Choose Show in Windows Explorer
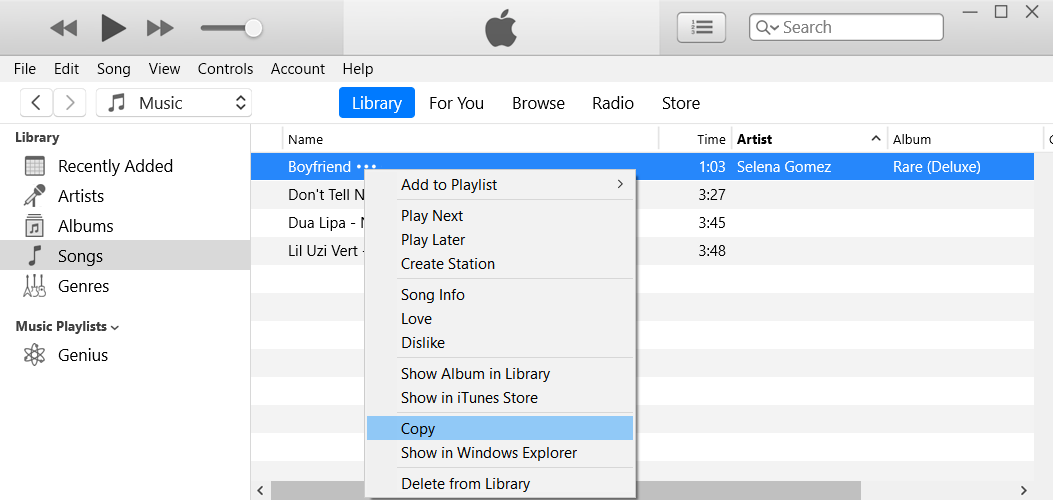1053x500 pixels. point(500,453)
